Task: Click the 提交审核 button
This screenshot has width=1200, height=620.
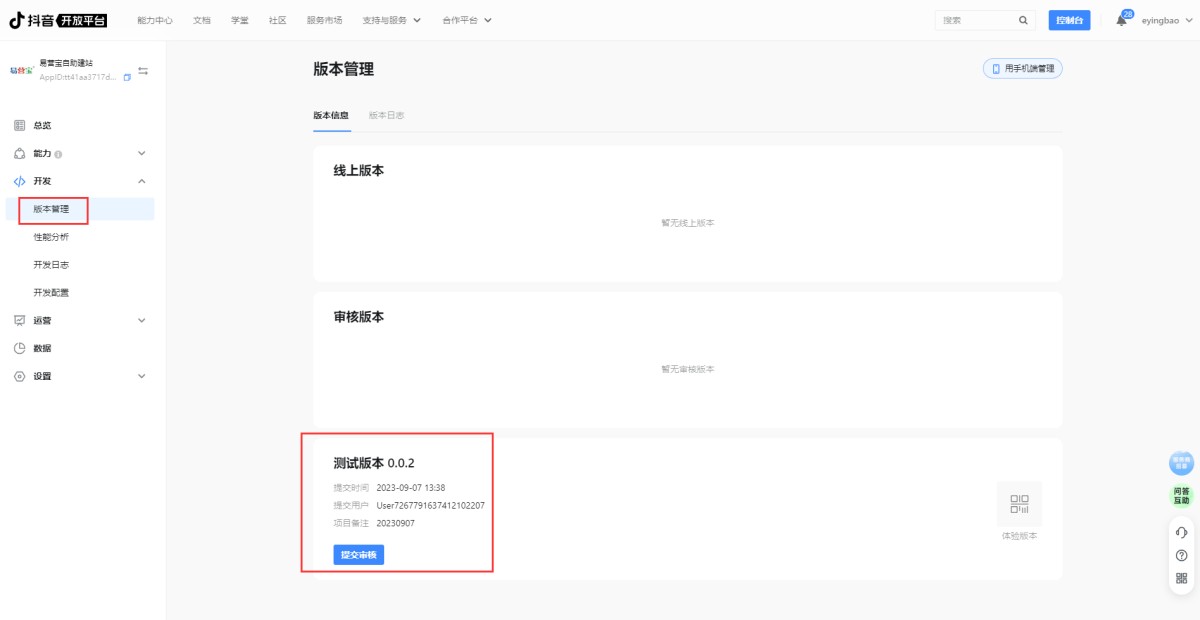Action: pyautogui.click(x=358, y=555)
